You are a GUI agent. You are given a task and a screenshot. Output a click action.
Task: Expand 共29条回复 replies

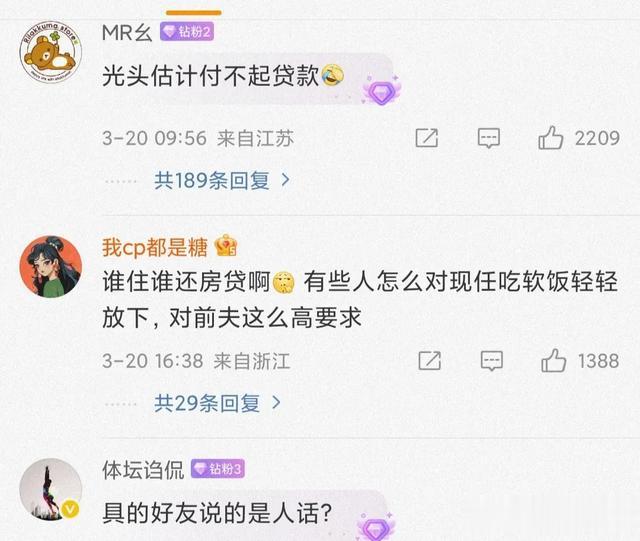tap(207, 403)
